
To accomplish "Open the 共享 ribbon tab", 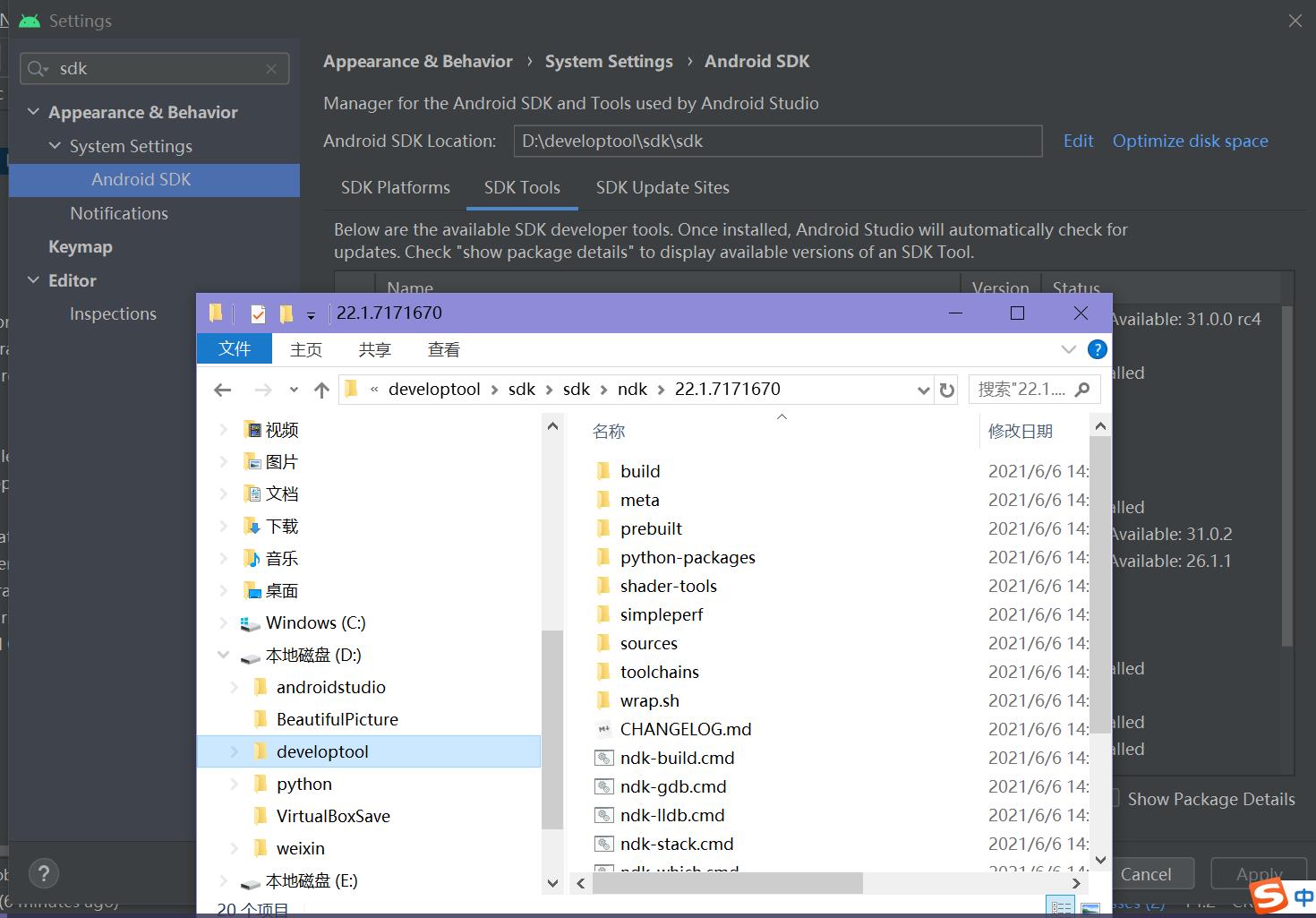I will 375,349.
